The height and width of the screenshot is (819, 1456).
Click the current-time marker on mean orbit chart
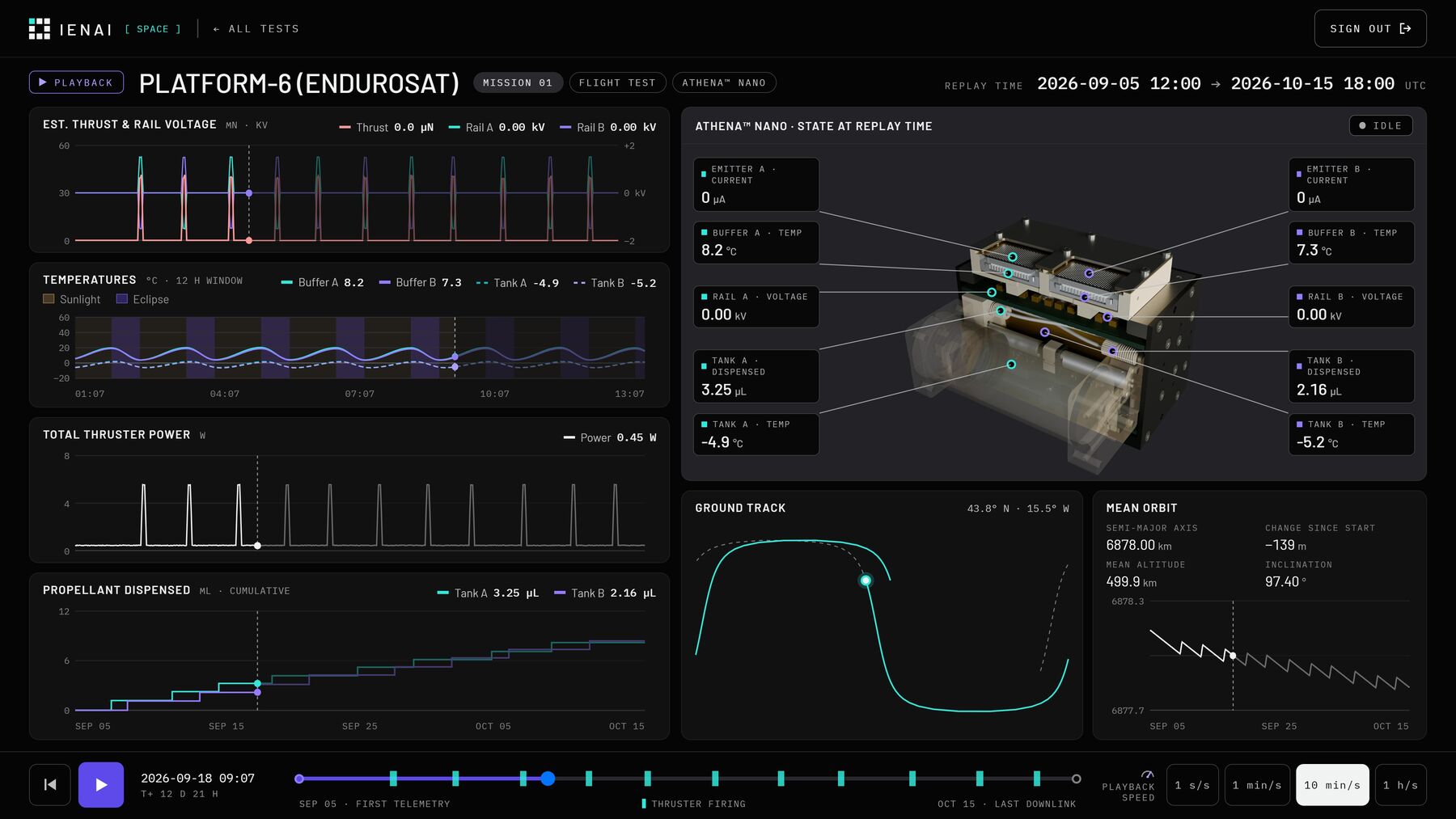pyautogui.click(x=1233, y=656)
